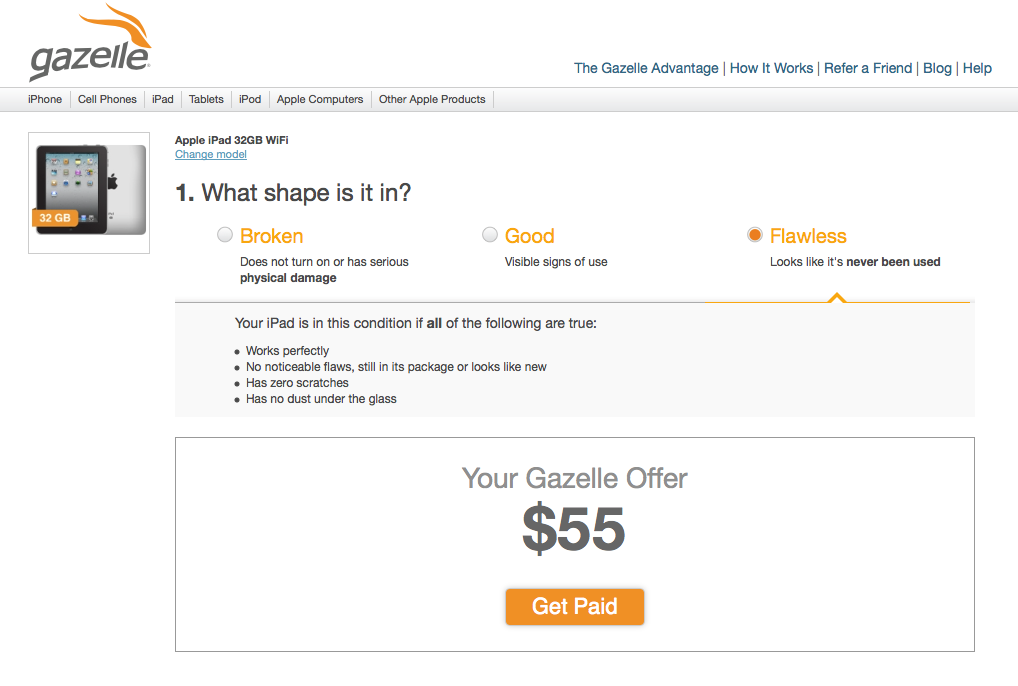The image size is (1018, 686).
Task: Open The Gazelle Advantage link
Action: (x=646, y=68)
